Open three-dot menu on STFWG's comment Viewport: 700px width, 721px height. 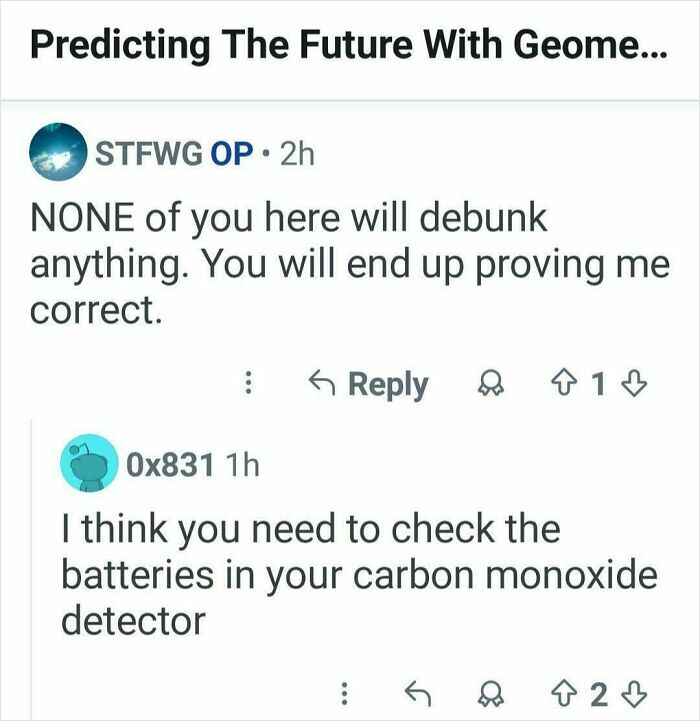point(248,383)
